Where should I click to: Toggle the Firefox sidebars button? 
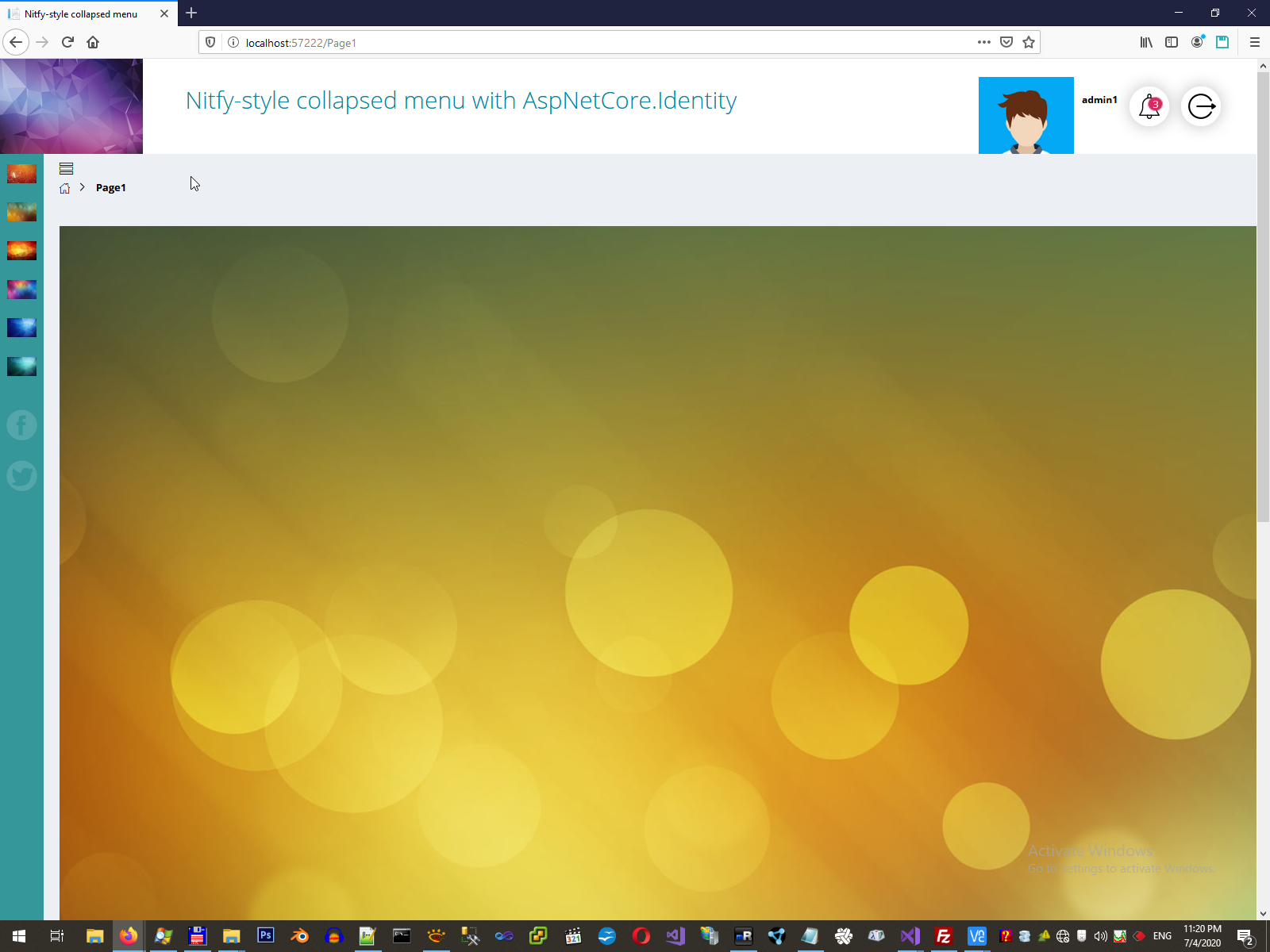(1172, 42)
